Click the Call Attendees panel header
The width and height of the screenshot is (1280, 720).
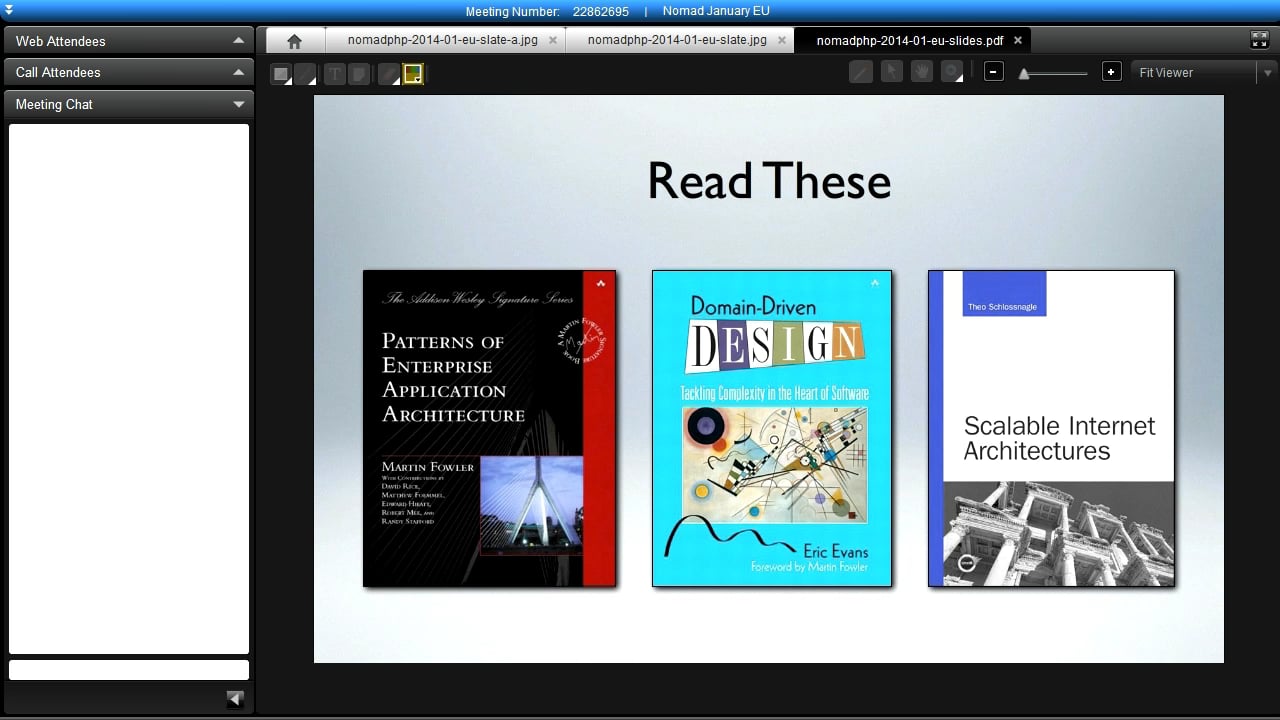(129, 72)
